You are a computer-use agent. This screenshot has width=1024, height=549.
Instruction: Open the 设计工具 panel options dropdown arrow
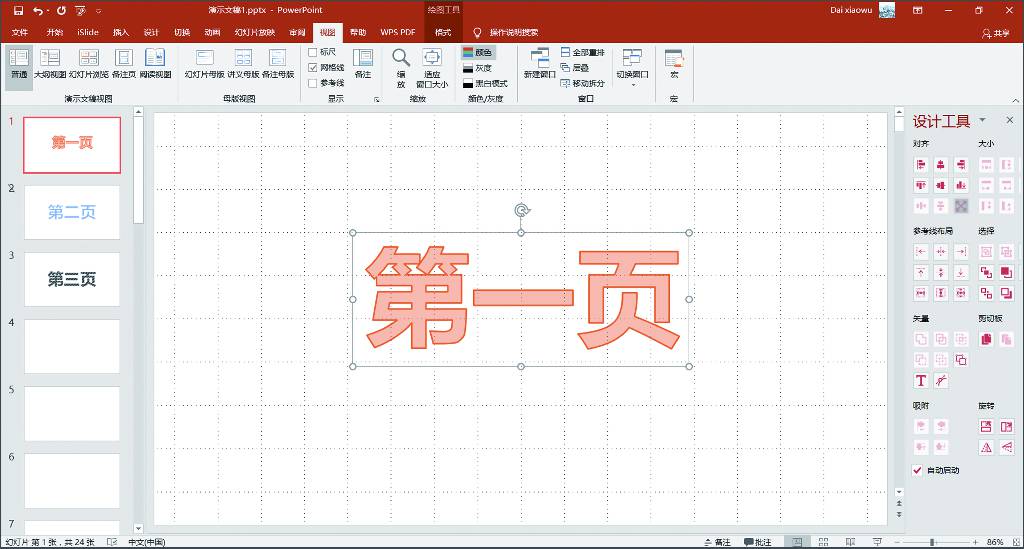pos(982,120)
